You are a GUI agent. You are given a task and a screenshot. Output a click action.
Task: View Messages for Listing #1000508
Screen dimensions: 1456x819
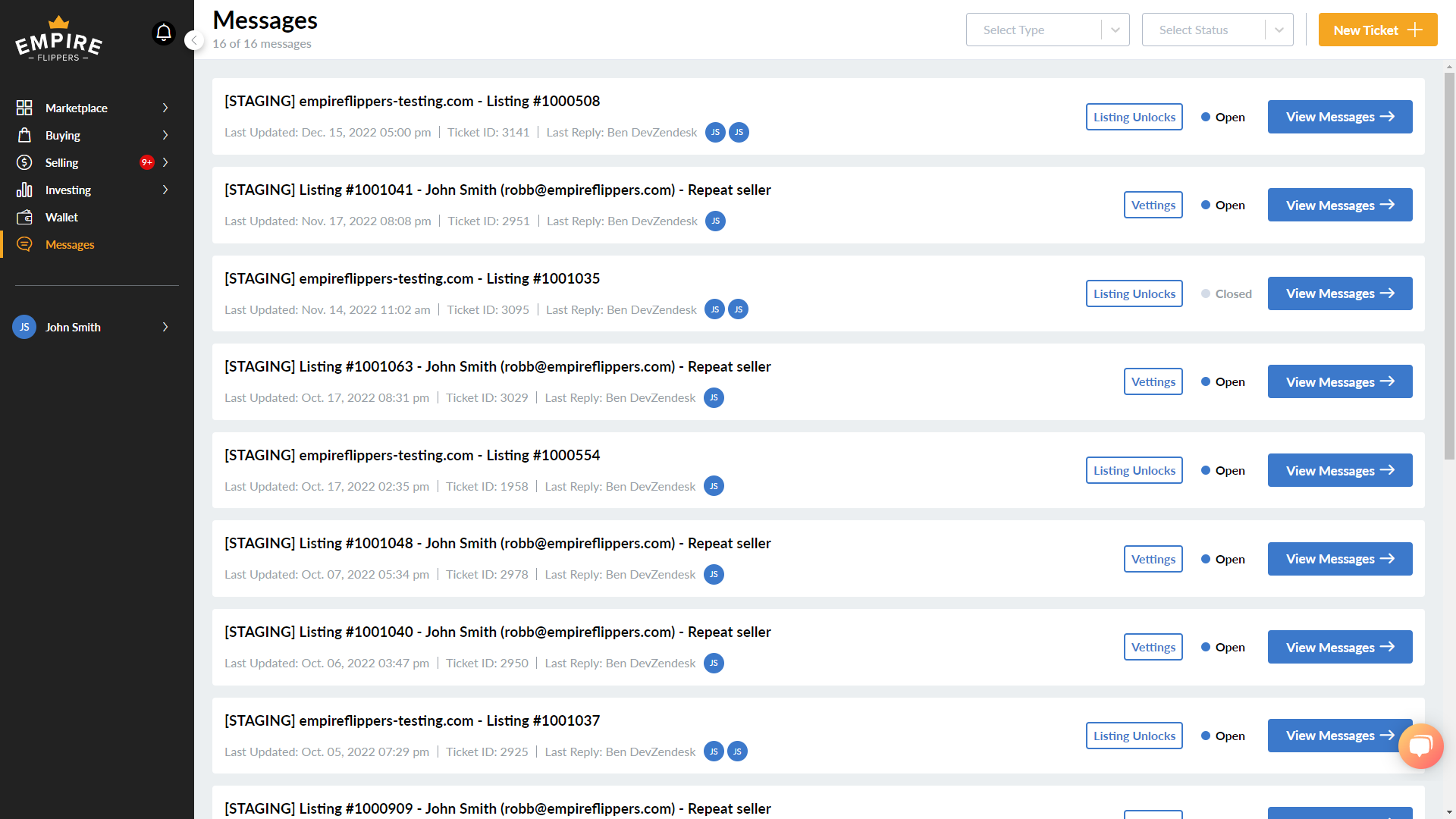[x=1340, y=117]
